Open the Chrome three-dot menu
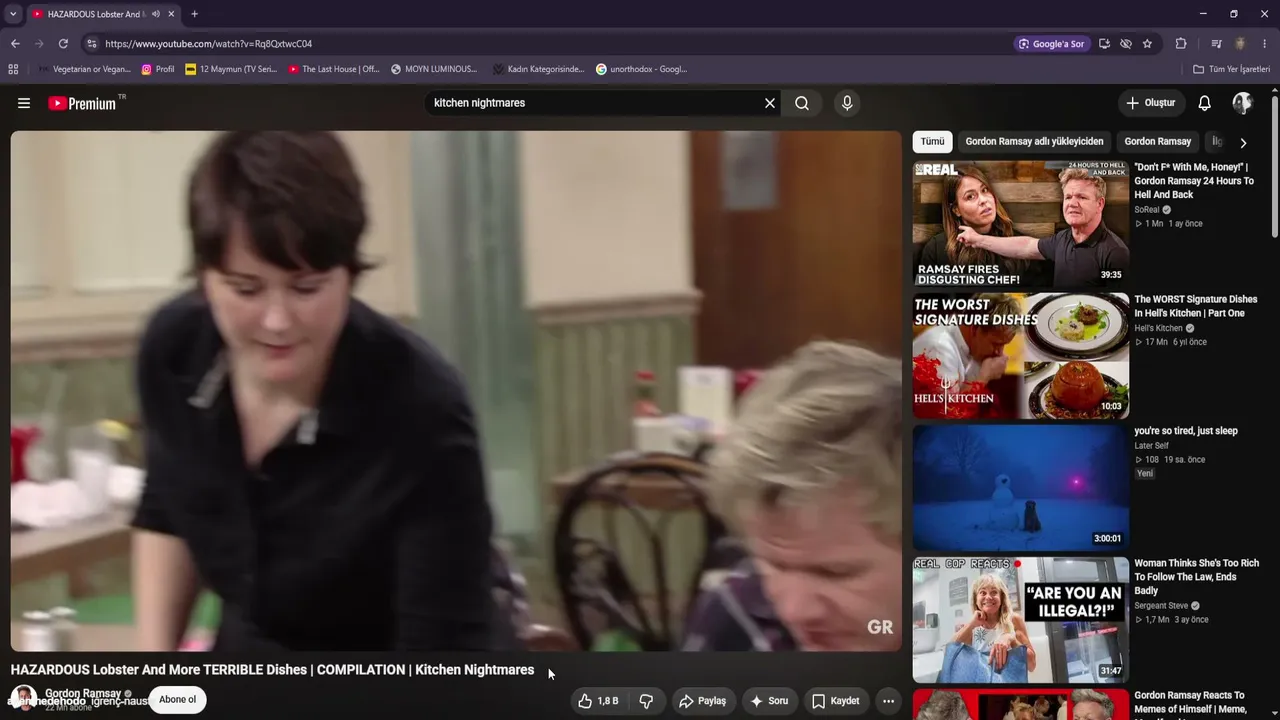The height and width of the screenshot is (720, 1280). click(x=1265, y=44)
